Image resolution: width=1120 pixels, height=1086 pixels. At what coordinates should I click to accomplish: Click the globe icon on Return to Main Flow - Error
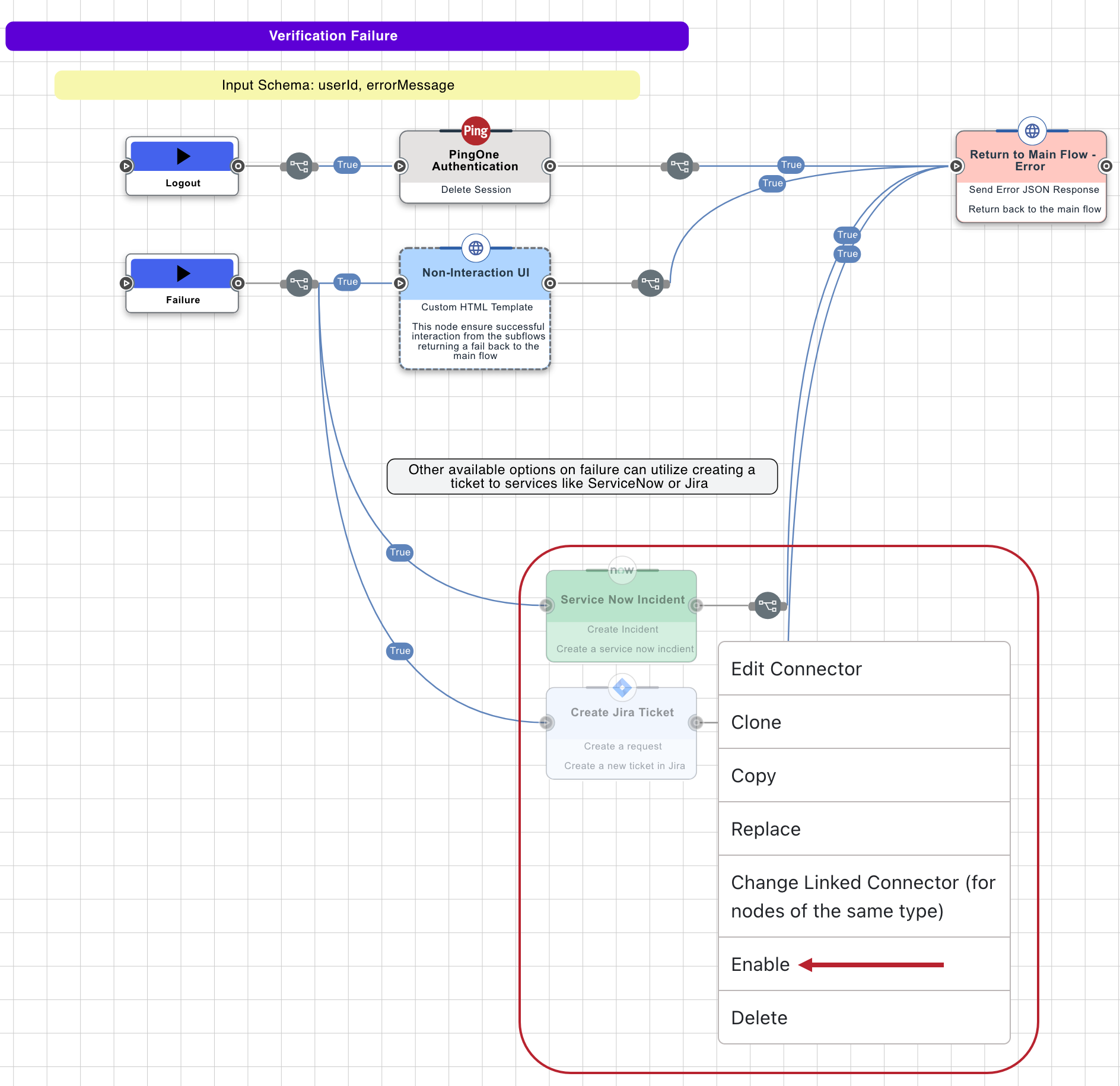click(x=1032, y=132)
